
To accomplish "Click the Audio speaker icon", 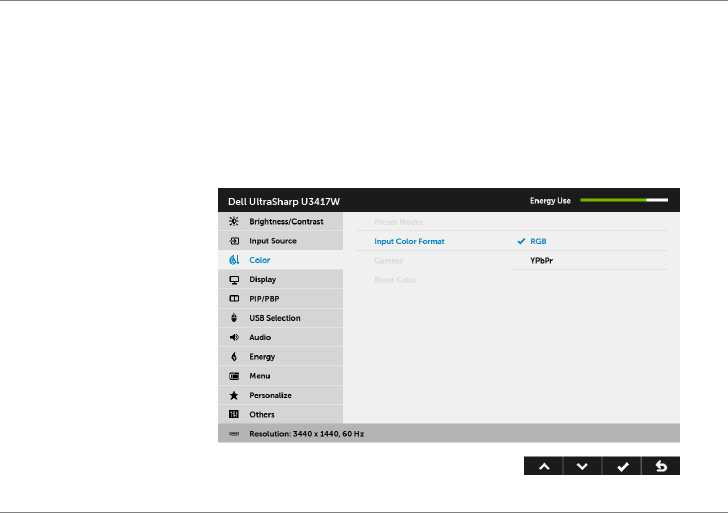I will tap(234, 338).
